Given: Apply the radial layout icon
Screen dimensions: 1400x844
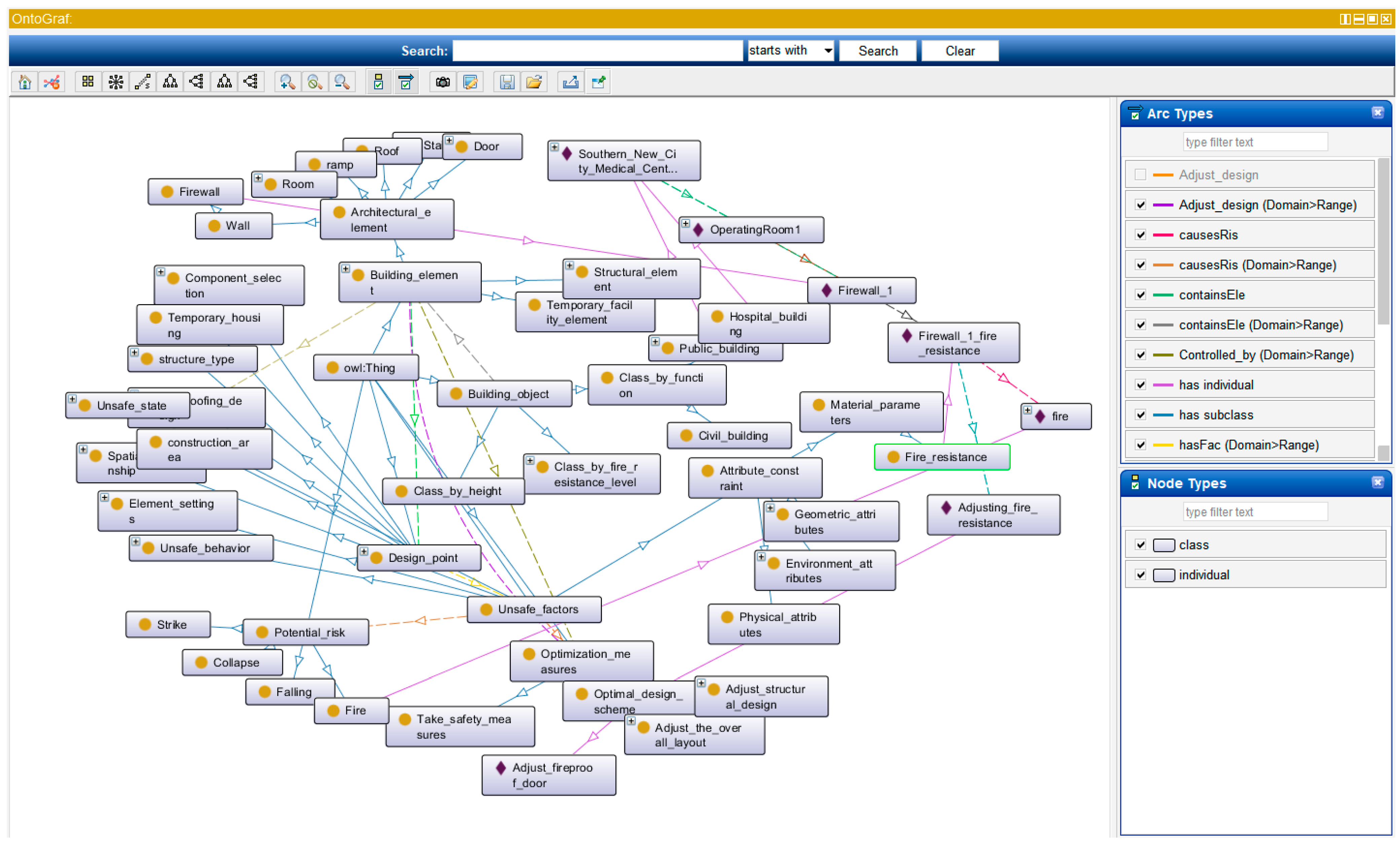Looking at the screenshot, I should [115, 82].
